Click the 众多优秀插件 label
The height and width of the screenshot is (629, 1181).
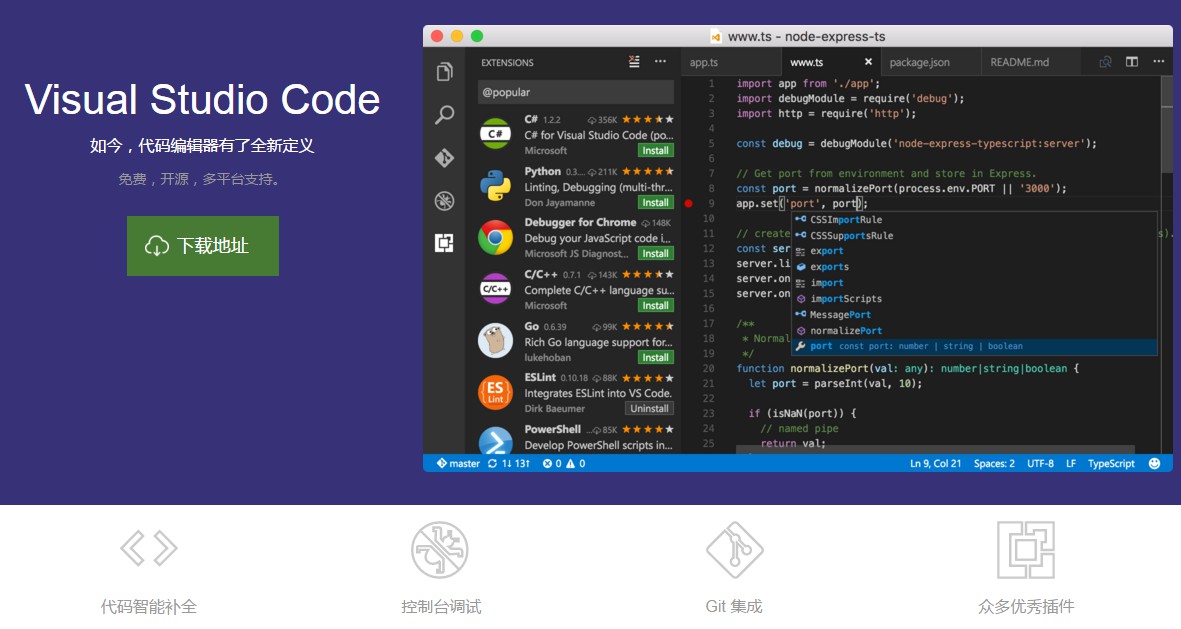coord(1026,606)
